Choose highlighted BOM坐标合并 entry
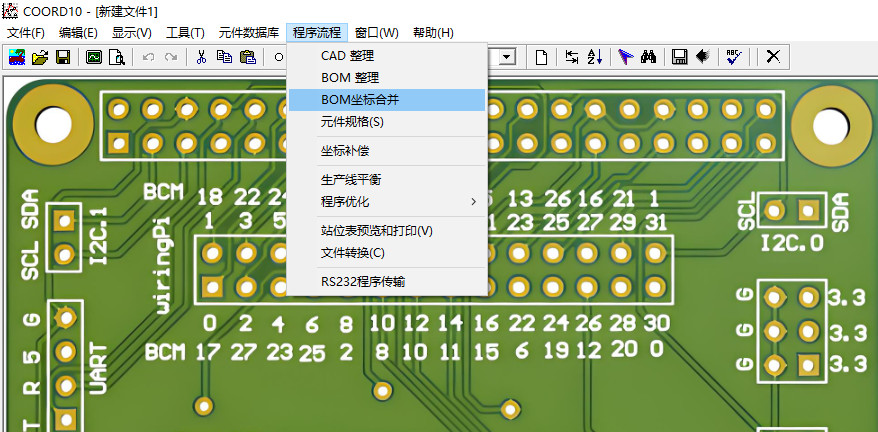Image resolution: width=878 pixels, height=432 pixels. pyautogui.click(x=387, y=100)
